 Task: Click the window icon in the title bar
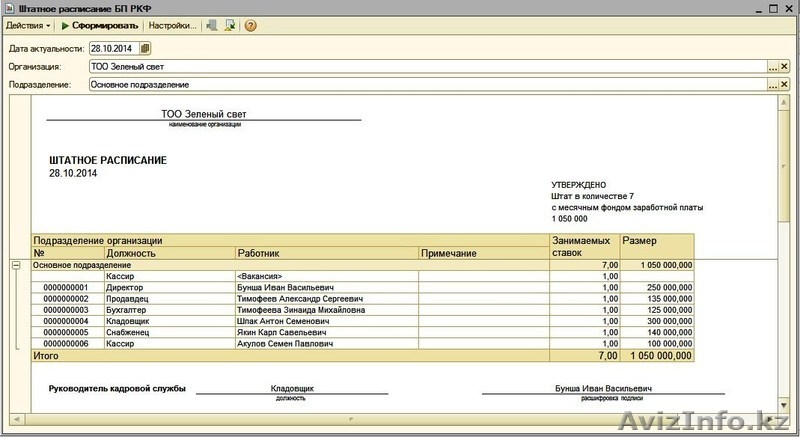9,8
